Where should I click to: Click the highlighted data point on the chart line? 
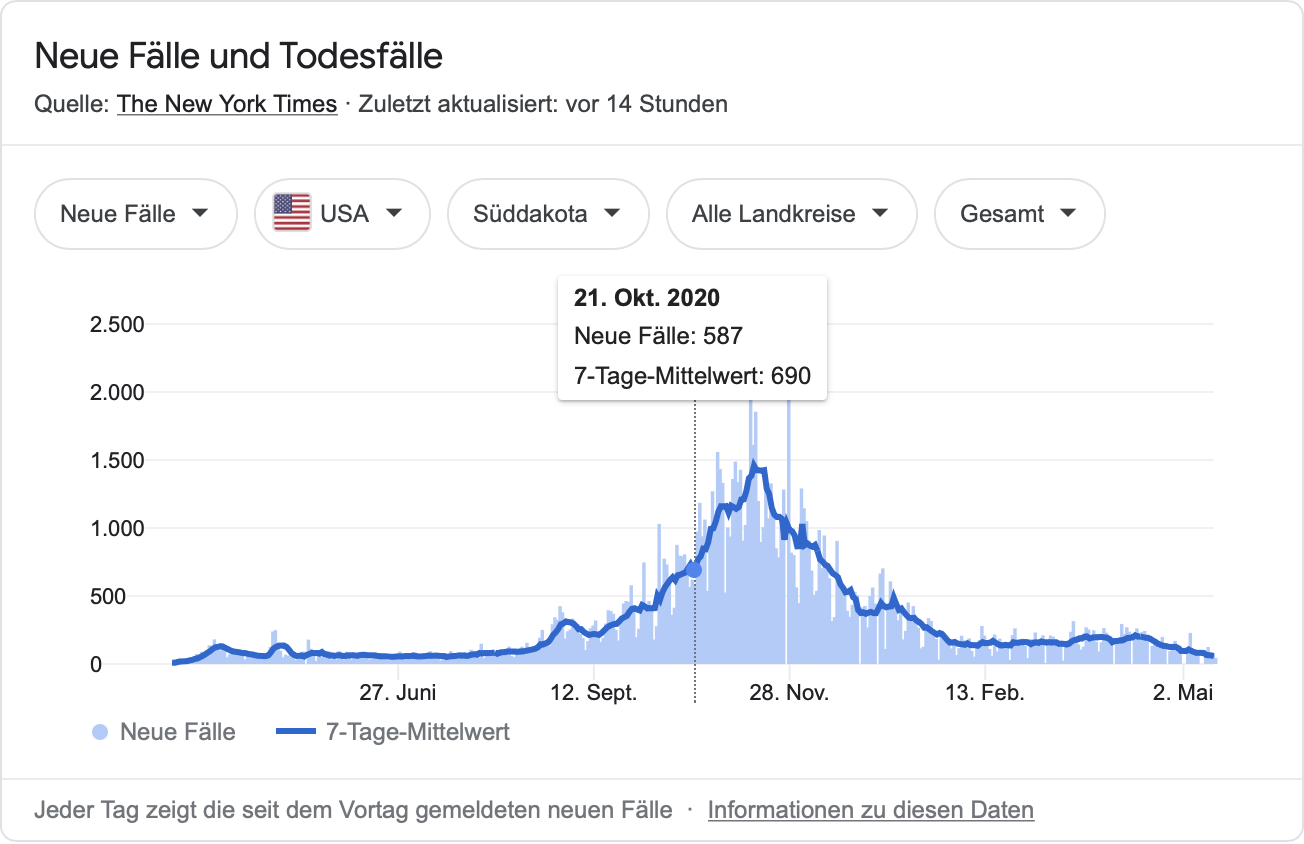click(x=694, y=569)
